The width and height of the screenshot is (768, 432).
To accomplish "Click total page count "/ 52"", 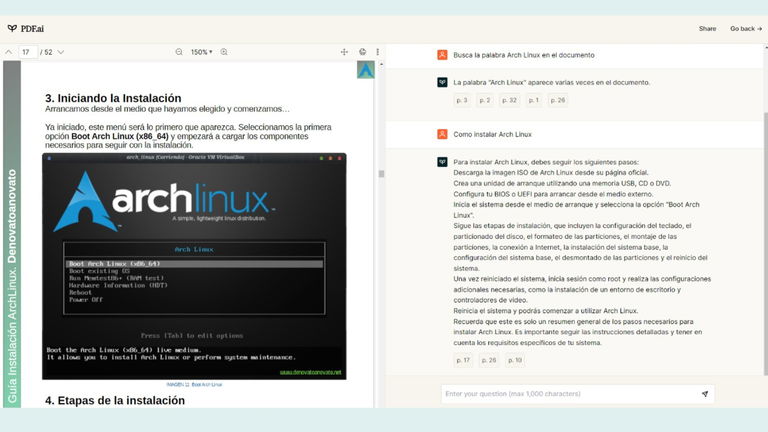I will (x=46, y=52).
